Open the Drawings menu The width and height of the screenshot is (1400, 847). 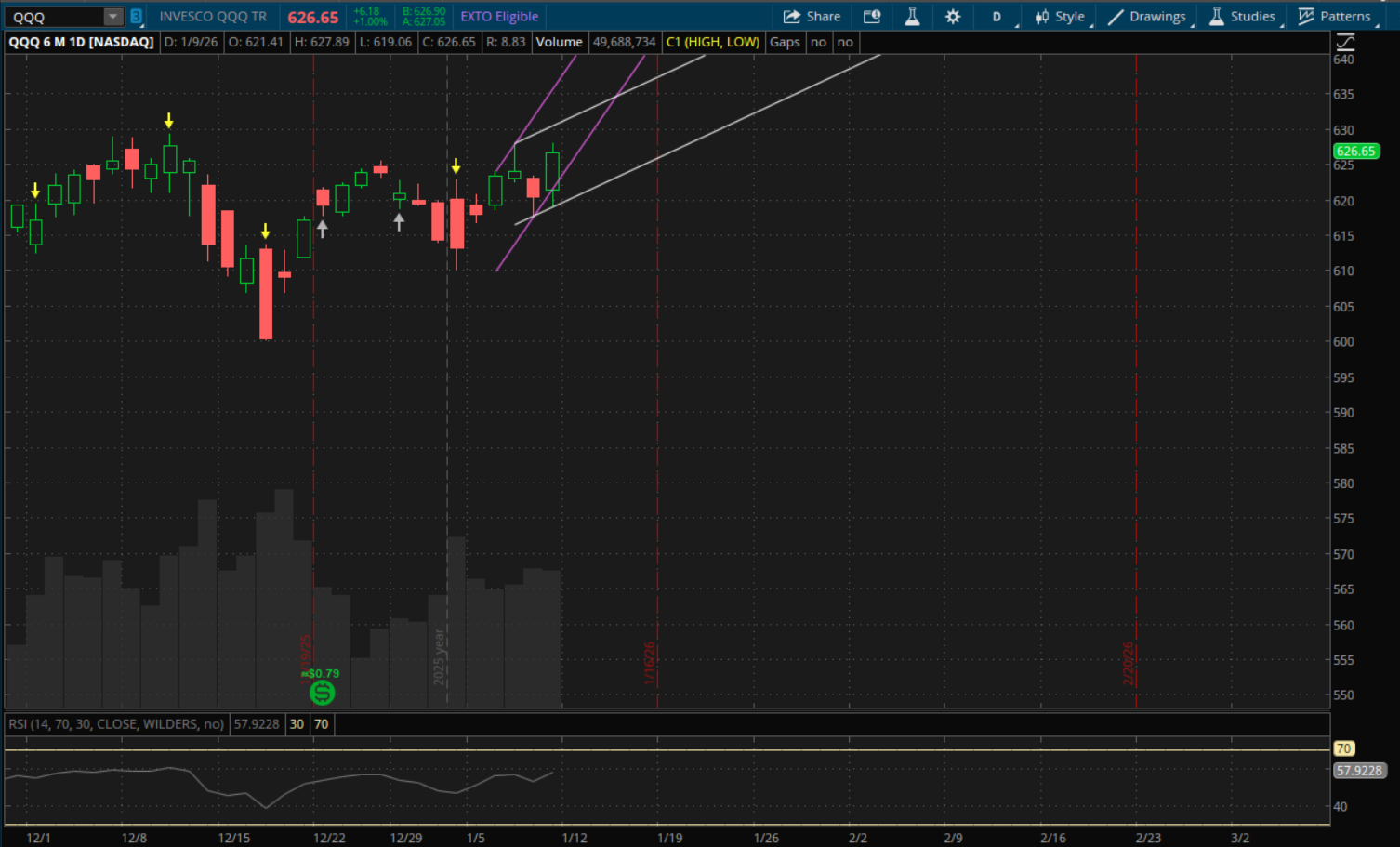1147,17
